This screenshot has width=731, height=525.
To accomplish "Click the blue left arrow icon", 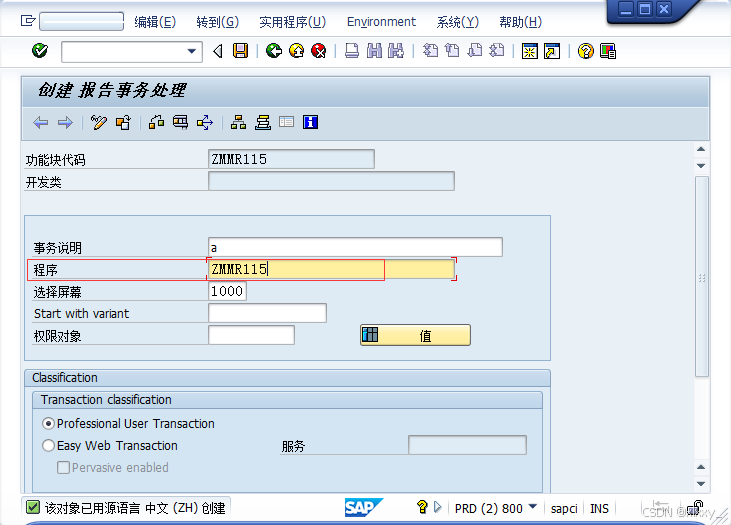I will click(x=41, y=123).
